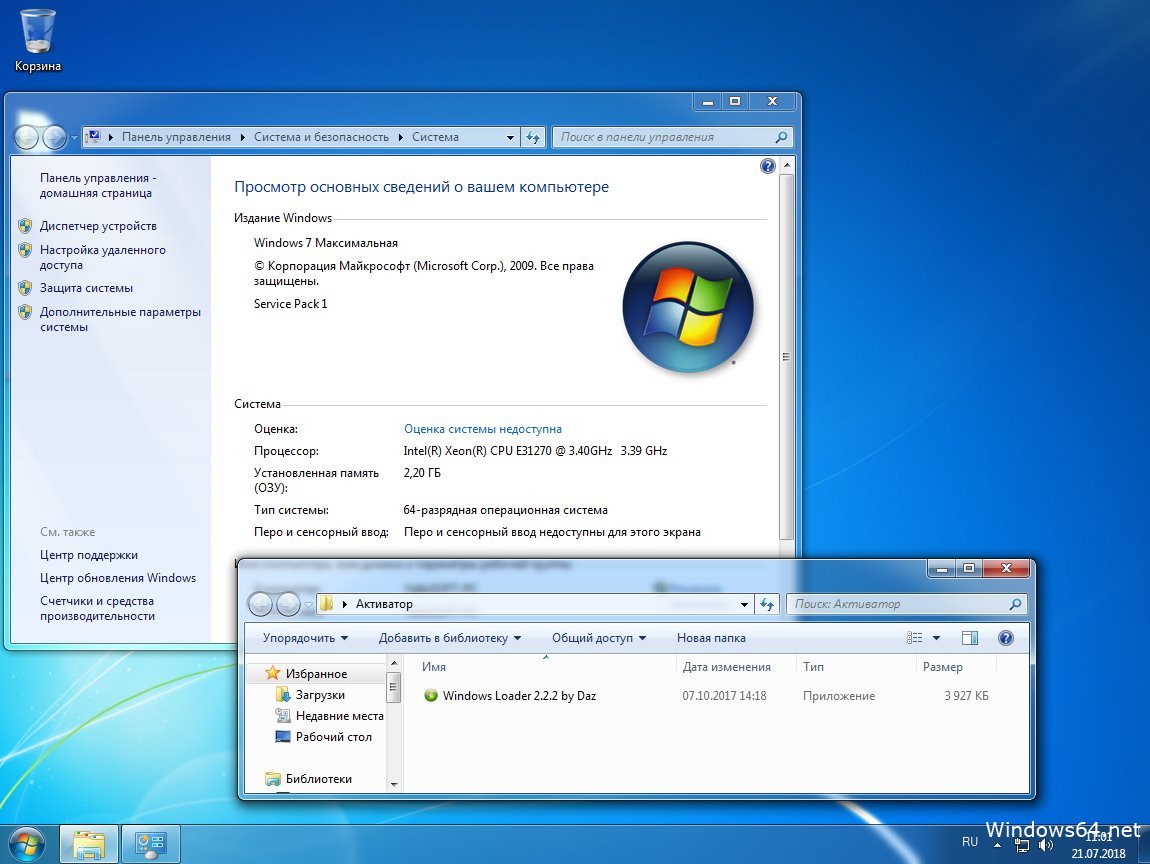Click the help icon in System window
Image resolution: width=1150 pixels, height=864 pixels.
coord(767,166)
